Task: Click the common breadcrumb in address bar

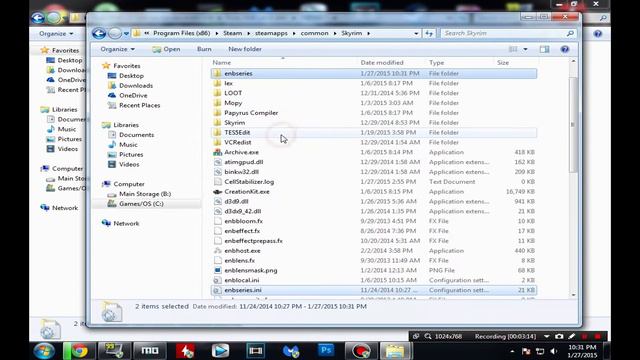Action: coord(314,33)
